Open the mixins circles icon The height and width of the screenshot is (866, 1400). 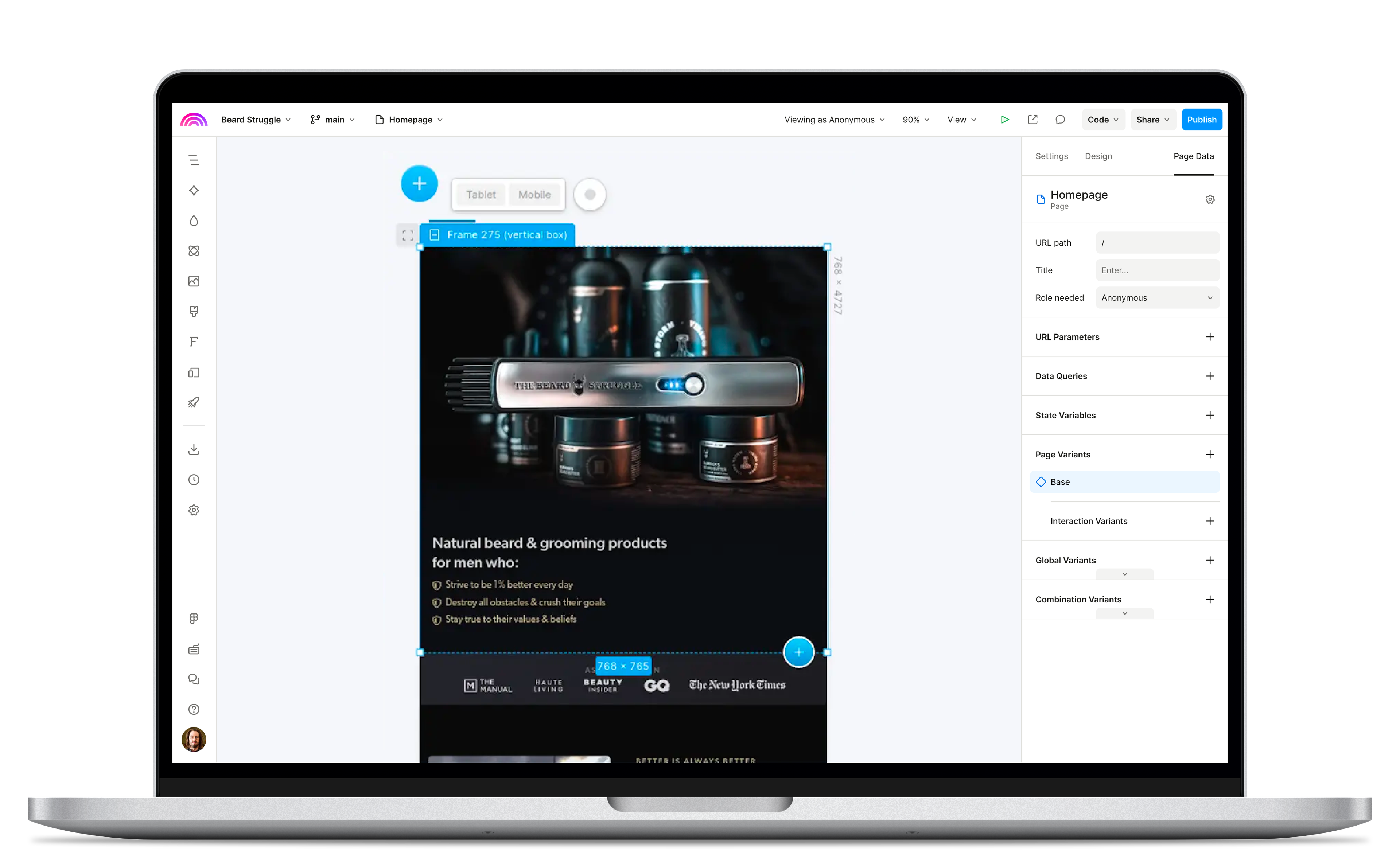click(194, 251)
